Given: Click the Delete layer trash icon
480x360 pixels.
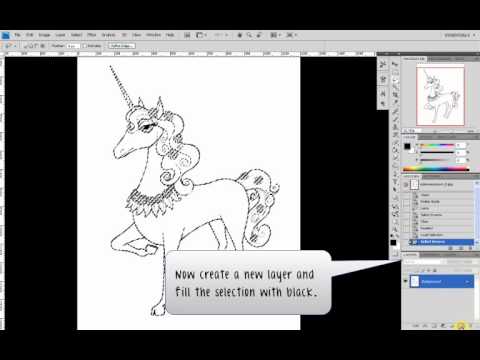Looking at the screenshot, I should [x=470, y=325].
